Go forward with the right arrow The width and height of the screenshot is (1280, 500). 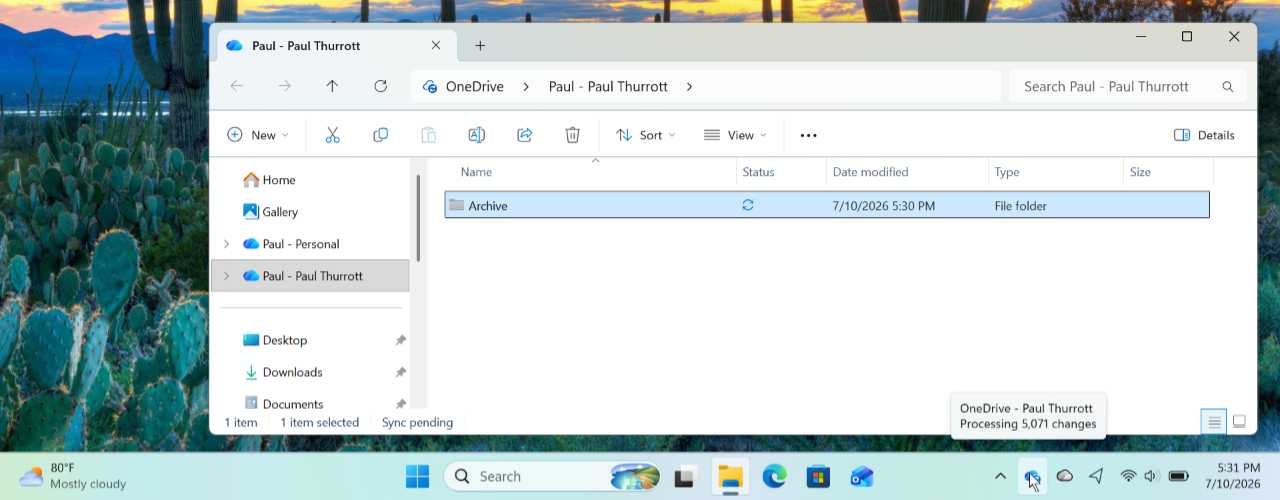click(x=285, y=86)
